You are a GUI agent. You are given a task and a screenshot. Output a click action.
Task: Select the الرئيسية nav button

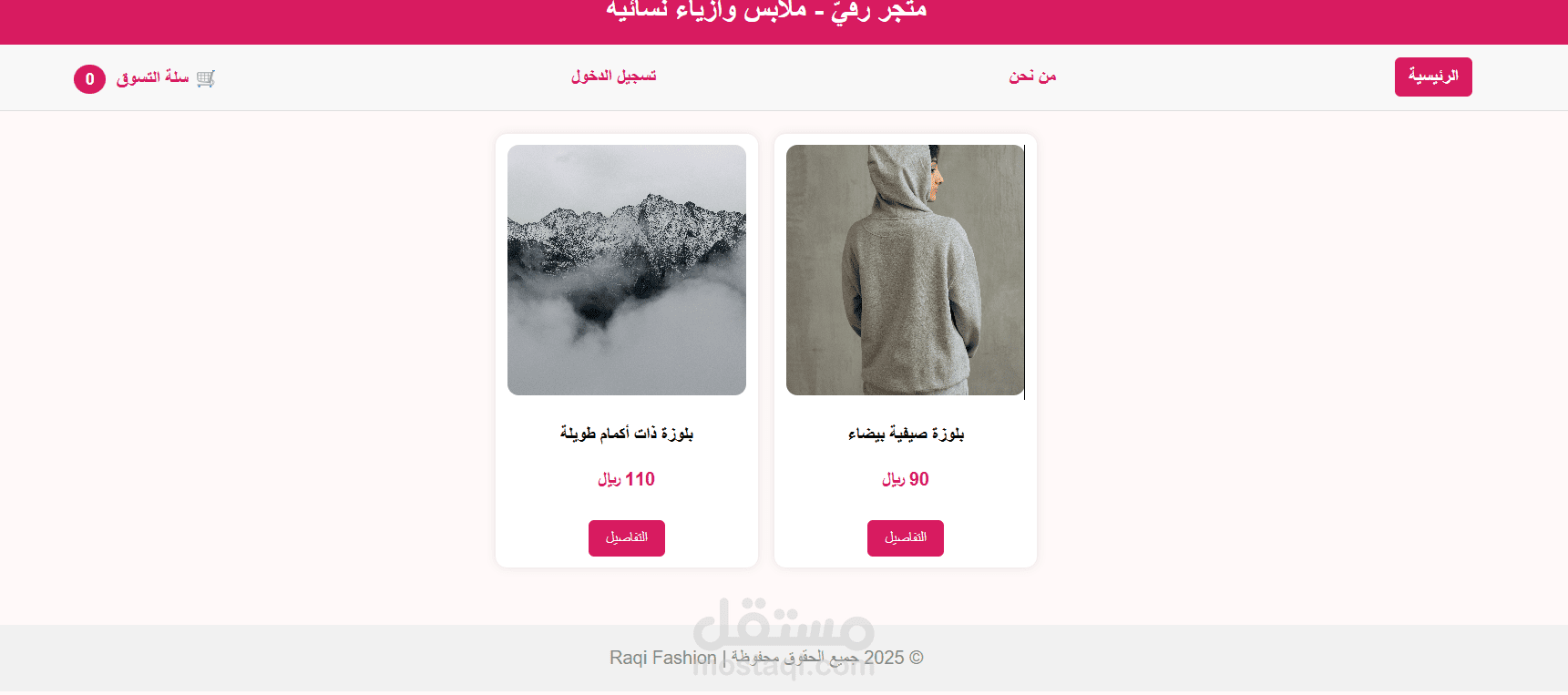pos(1433,77)
